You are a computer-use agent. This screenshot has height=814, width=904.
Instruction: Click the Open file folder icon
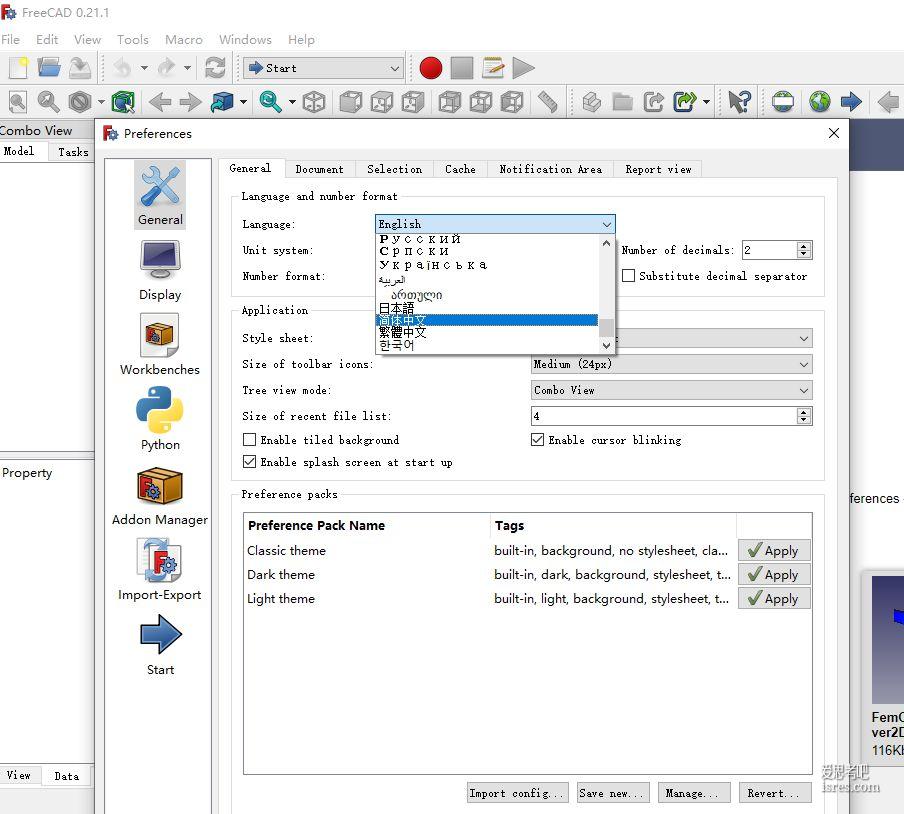49,67
